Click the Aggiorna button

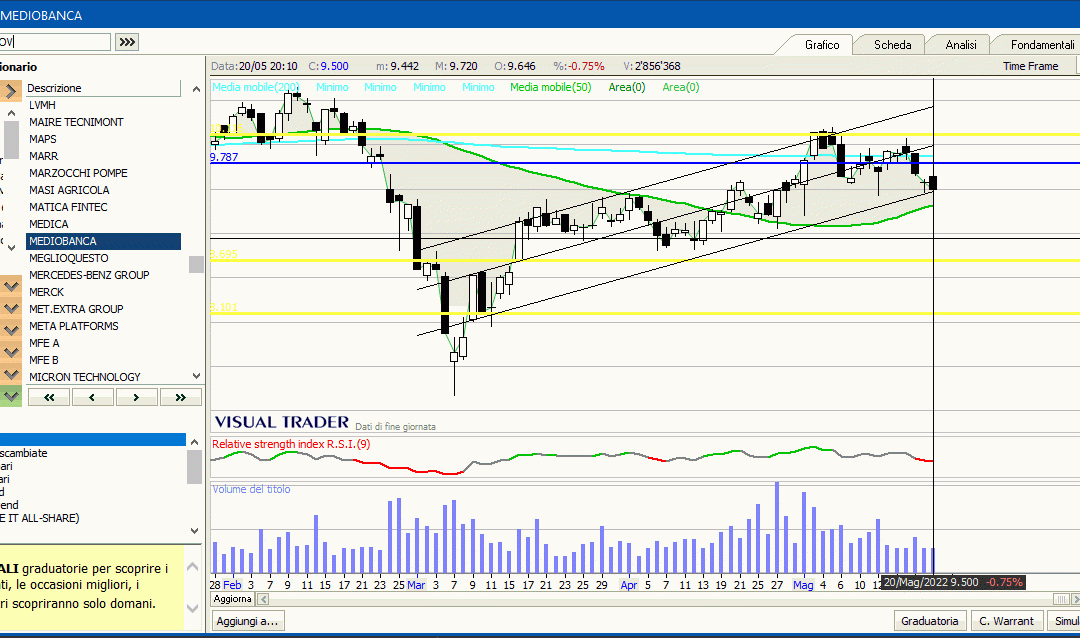232,599
